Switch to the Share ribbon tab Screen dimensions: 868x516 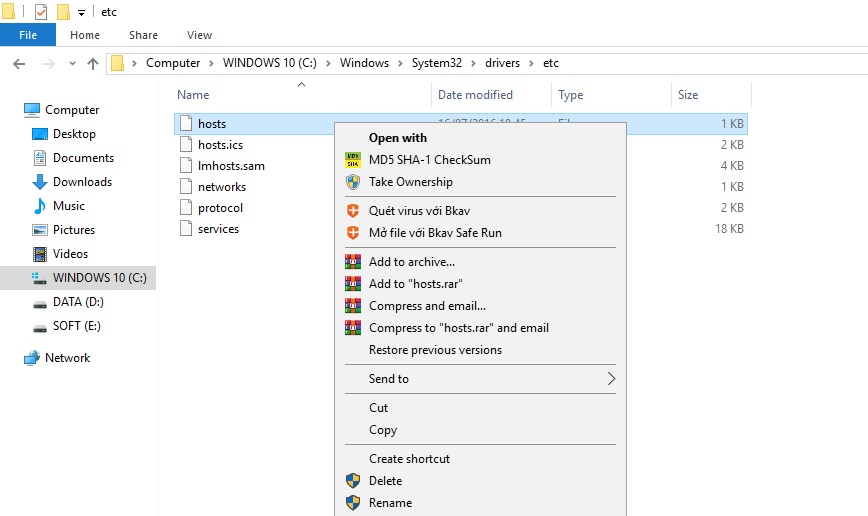point(143,35)
